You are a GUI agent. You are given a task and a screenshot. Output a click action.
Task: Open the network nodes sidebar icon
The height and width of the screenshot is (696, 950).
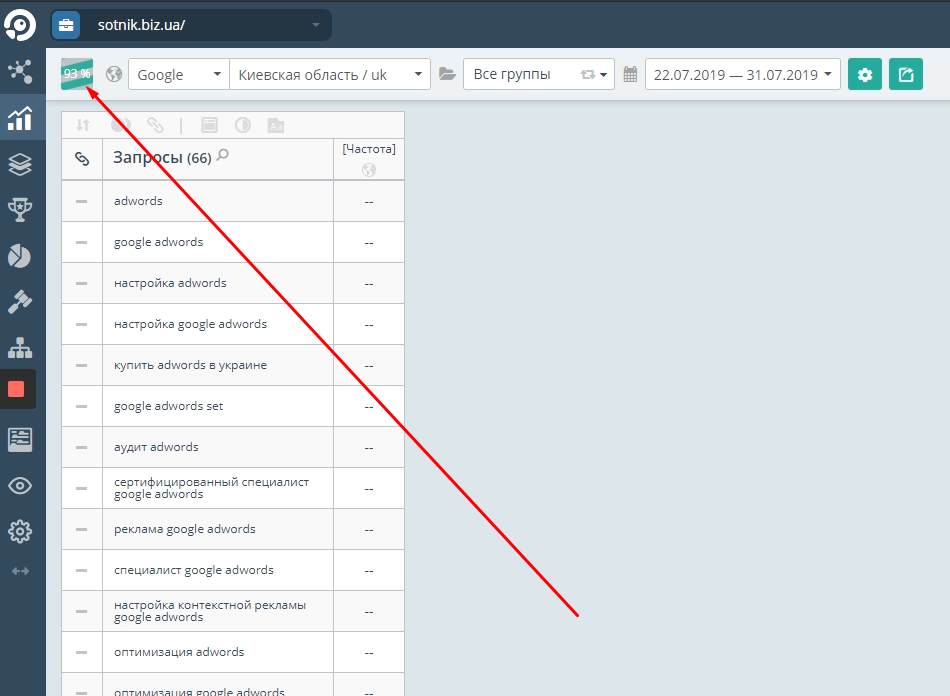pyautogui.click(x=20, y=71)
